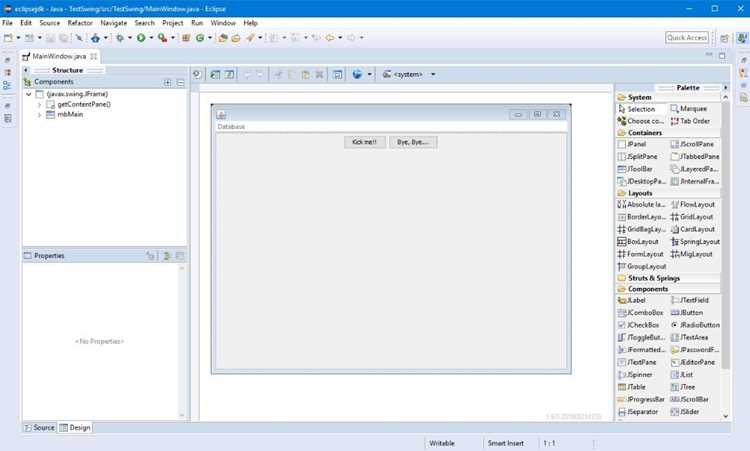
Task: Open the Refactor menu
Action: tap(80, 22)
